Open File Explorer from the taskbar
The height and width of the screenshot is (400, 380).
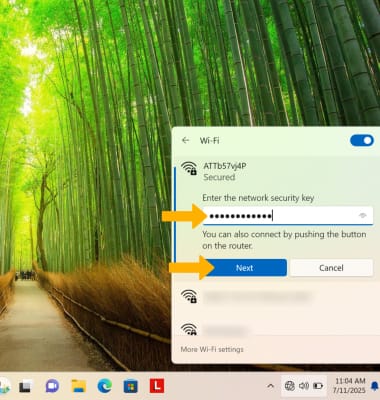79,386
